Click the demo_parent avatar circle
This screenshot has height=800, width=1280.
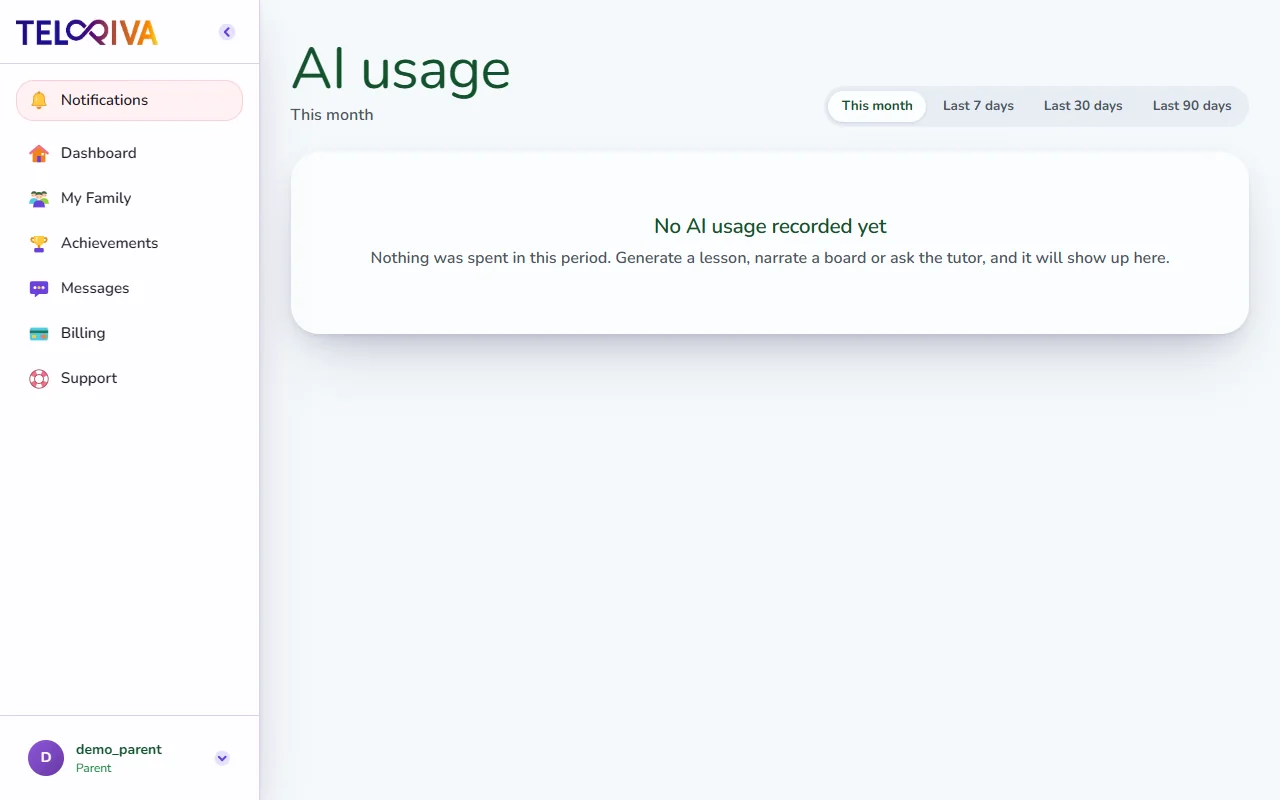(46, 758)
